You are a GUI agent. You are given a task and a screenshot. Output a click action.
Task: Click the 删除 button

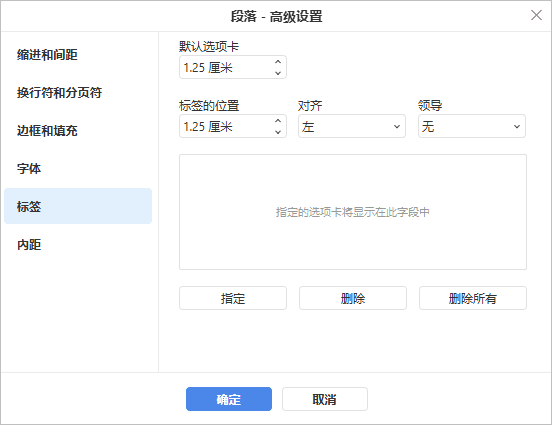click(x=353, y=298)
